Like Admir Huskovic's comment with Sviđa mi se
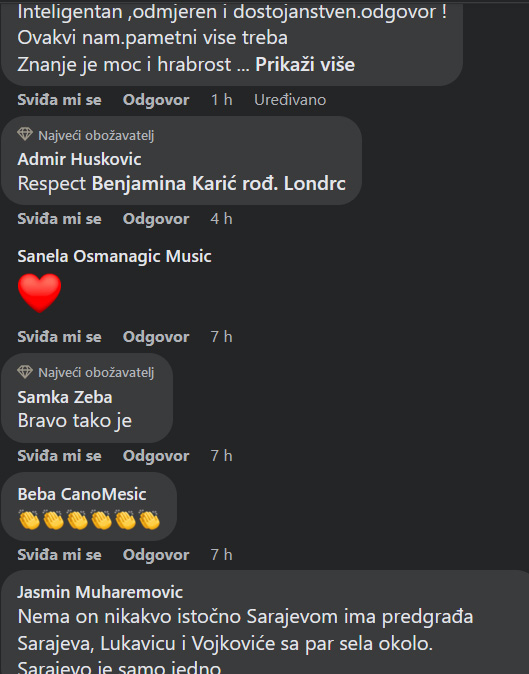 tap(59, 219)
